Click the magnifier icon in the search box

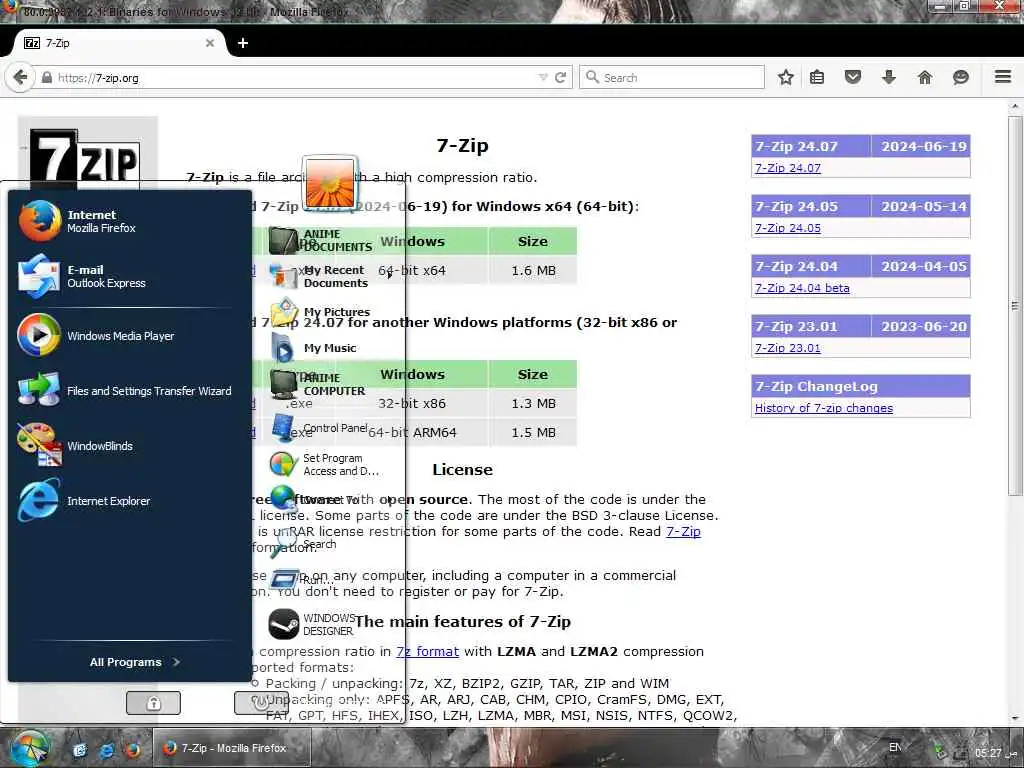592,77
